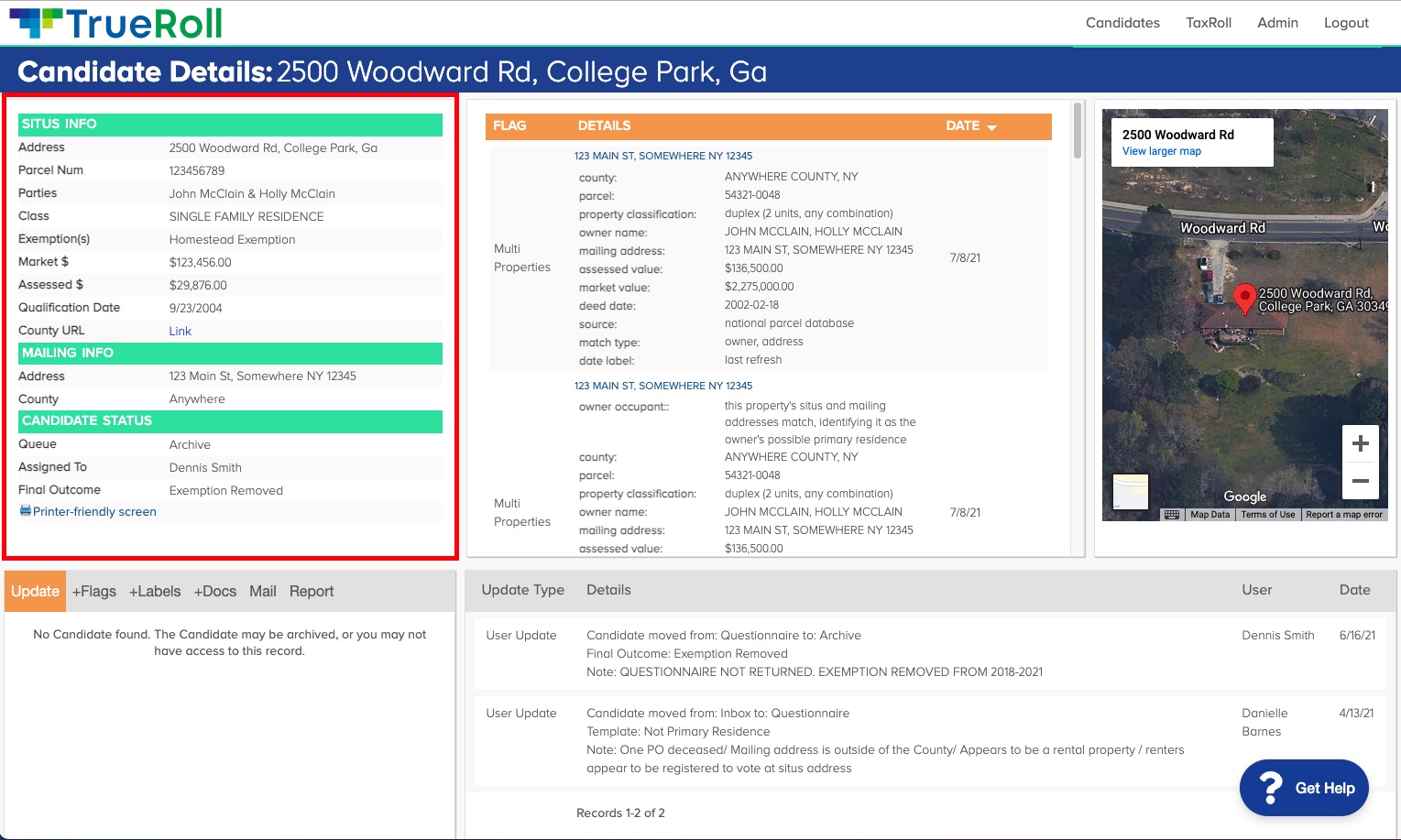Screen dimensions: 1401x840
Task: Zoom out on the map with the minus icon
Action: pyautogui.click(x=1361, y=480)
